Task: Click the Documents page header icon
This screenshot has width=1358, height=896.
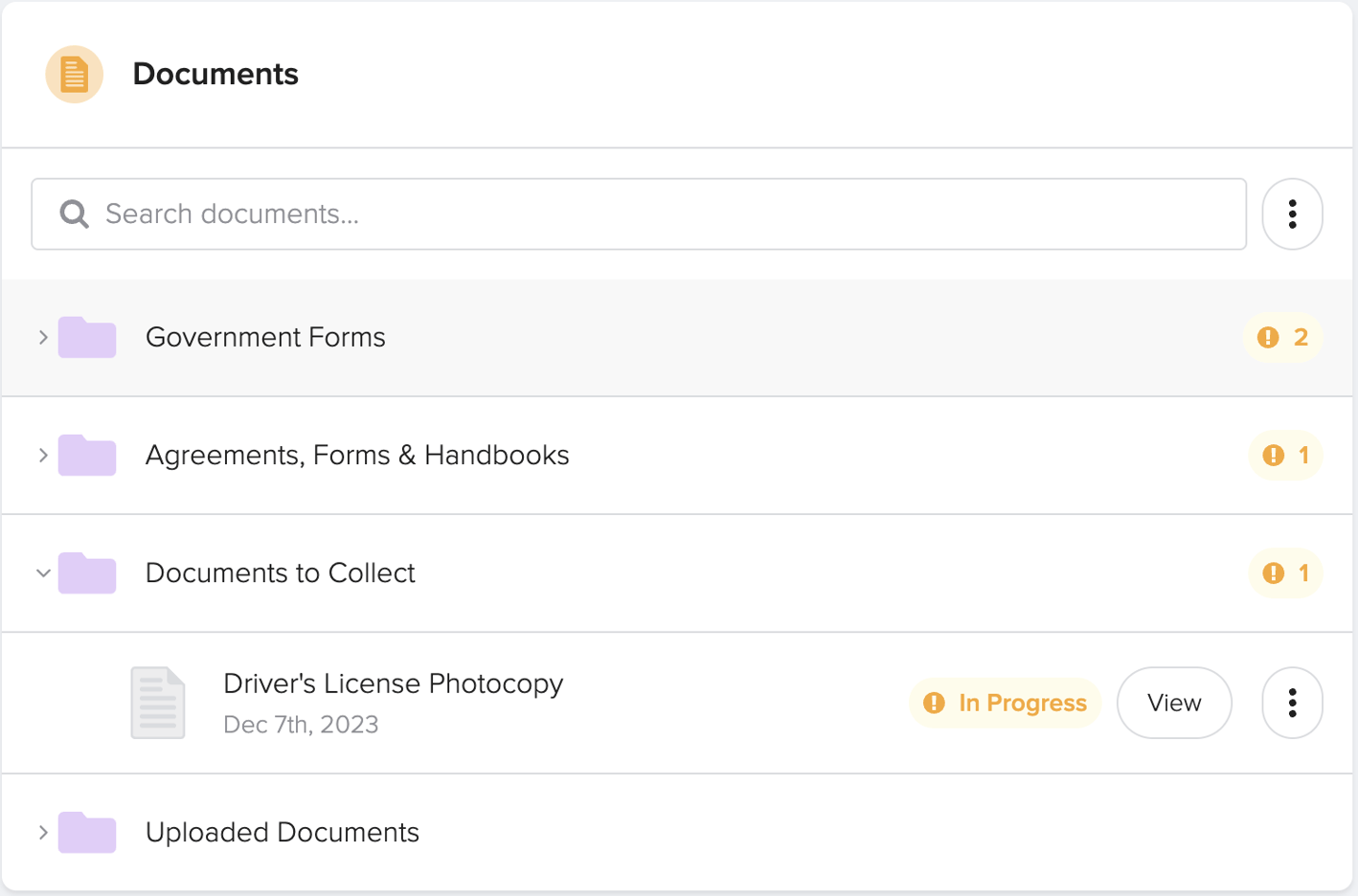Action: point(74,73)
